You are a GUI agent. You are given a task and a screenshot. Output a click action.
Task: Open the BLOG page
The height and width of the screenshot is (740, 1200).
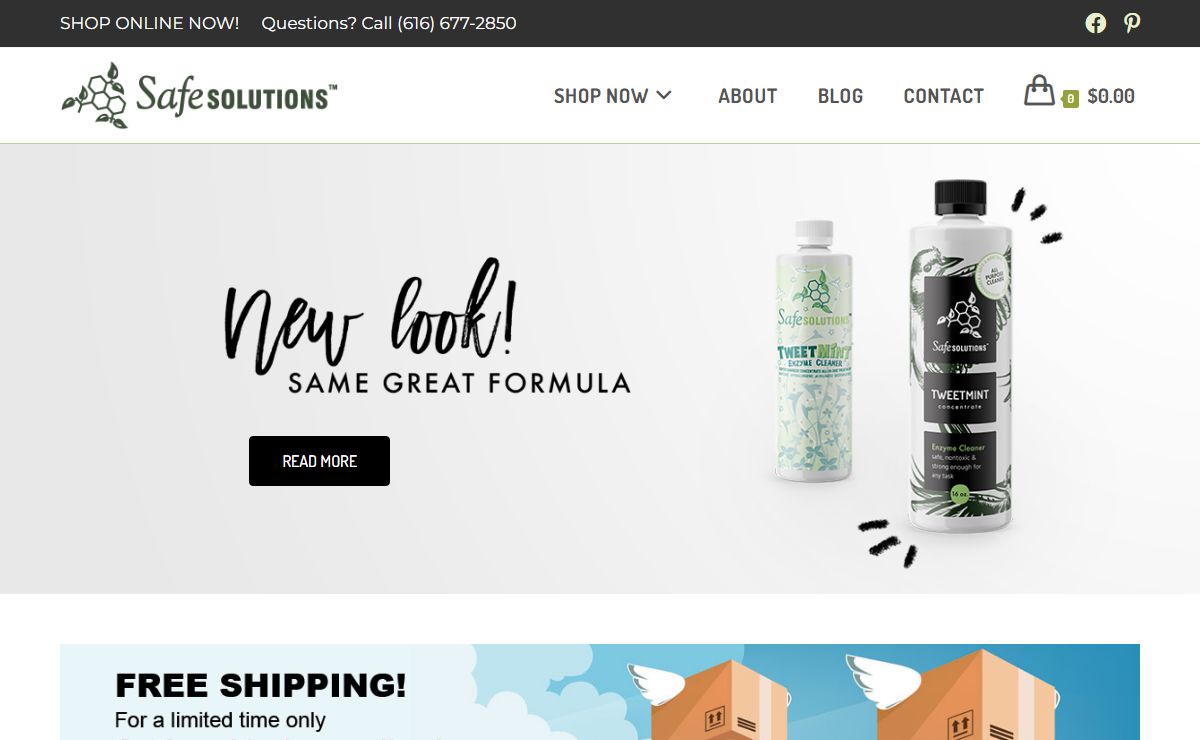(x=840, y=96)
